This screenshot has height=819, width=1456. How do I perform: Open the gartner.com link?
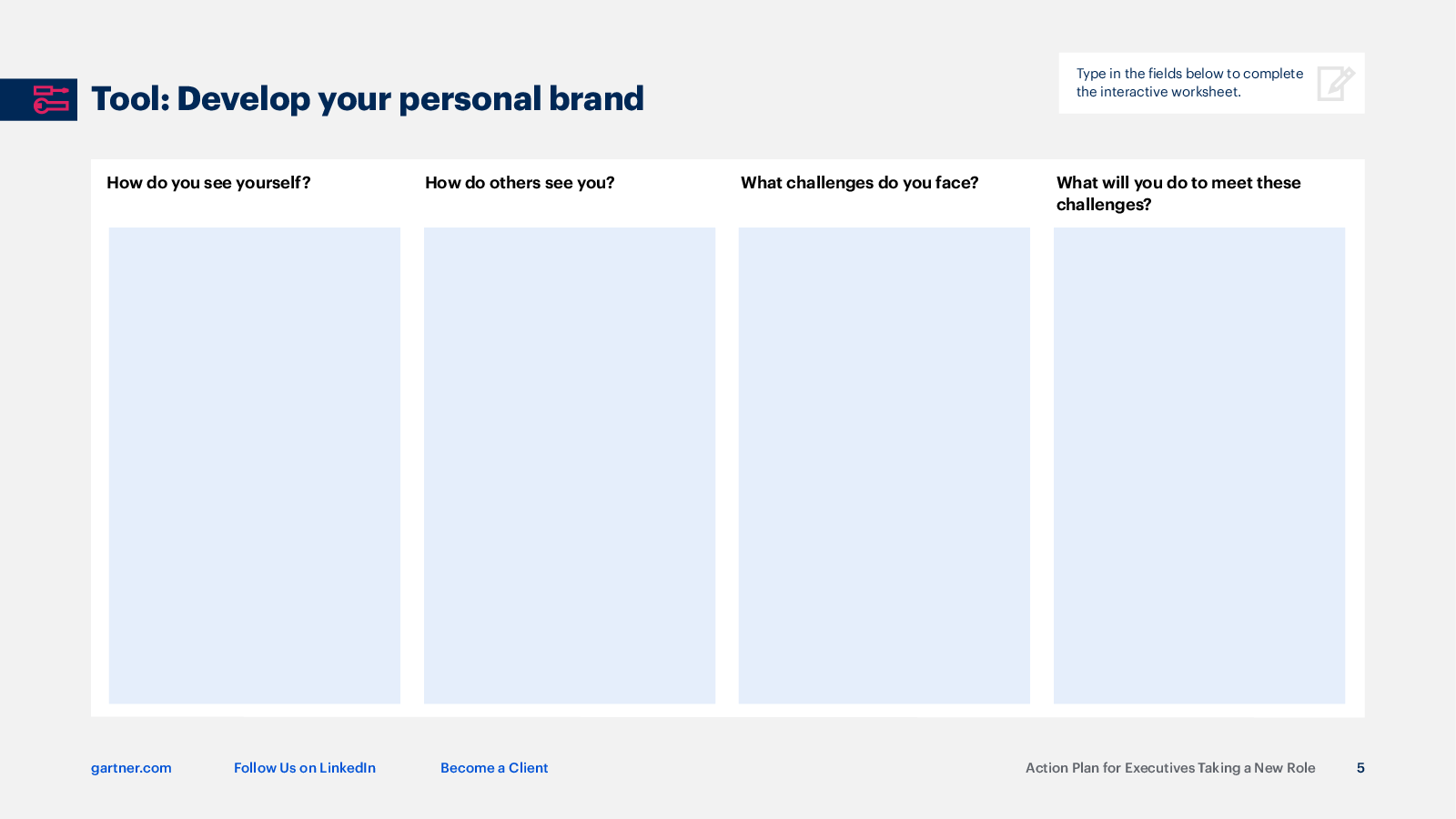[131, 768]
